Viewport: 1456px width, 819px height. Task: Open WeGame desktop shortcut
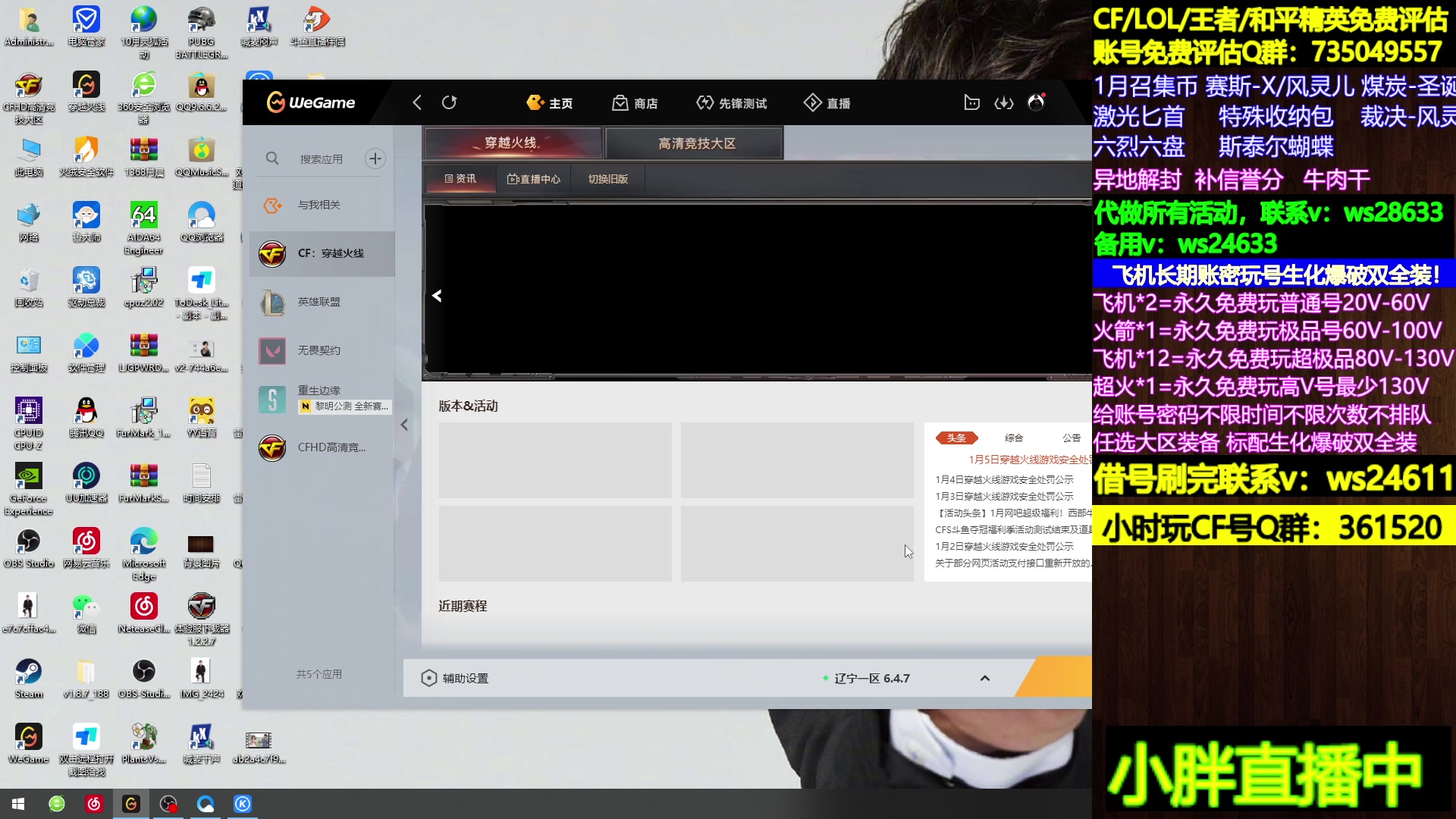pos(29,744)
